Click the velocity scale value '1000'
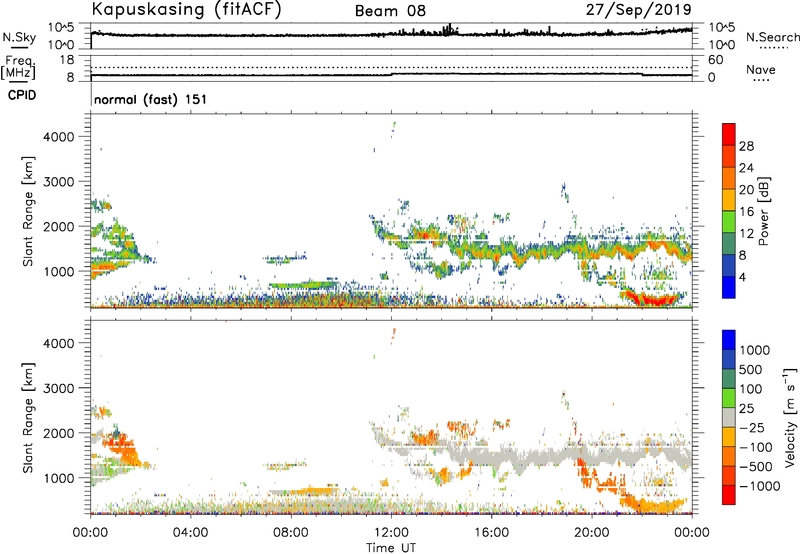 (755, 350)
